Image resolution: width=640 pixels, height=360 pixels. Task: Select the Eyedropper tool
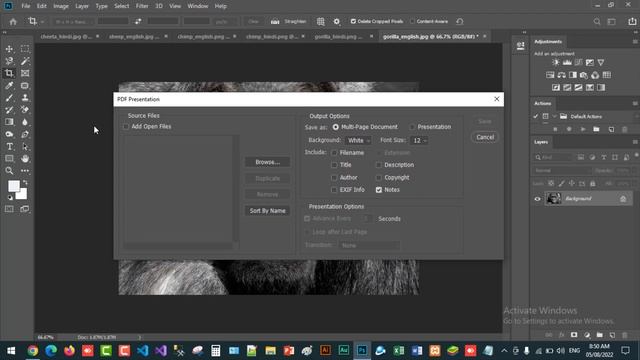tap(9, 86)
